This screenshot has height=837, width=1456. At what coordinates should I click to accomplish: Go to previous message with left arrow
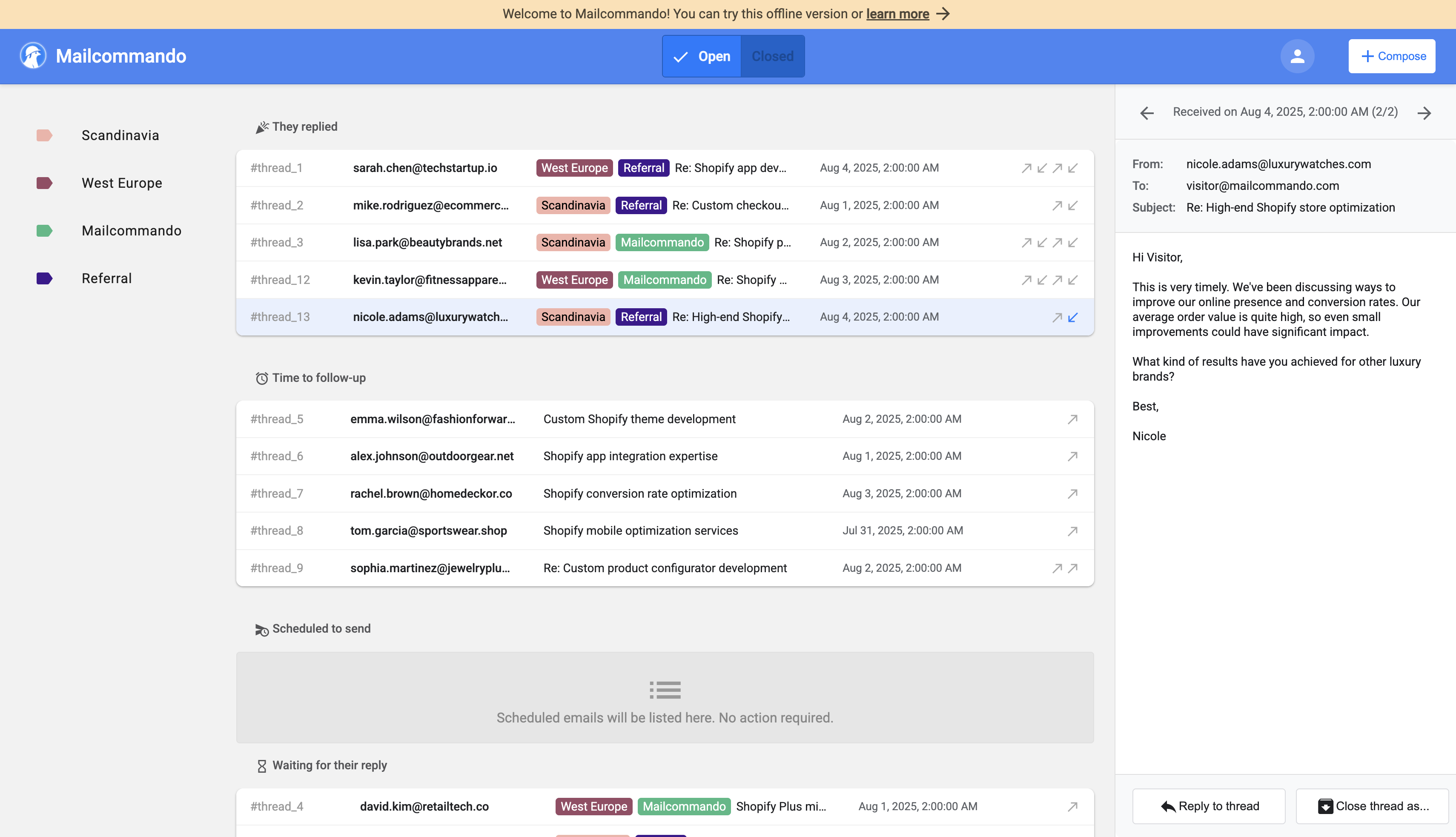1147,113
